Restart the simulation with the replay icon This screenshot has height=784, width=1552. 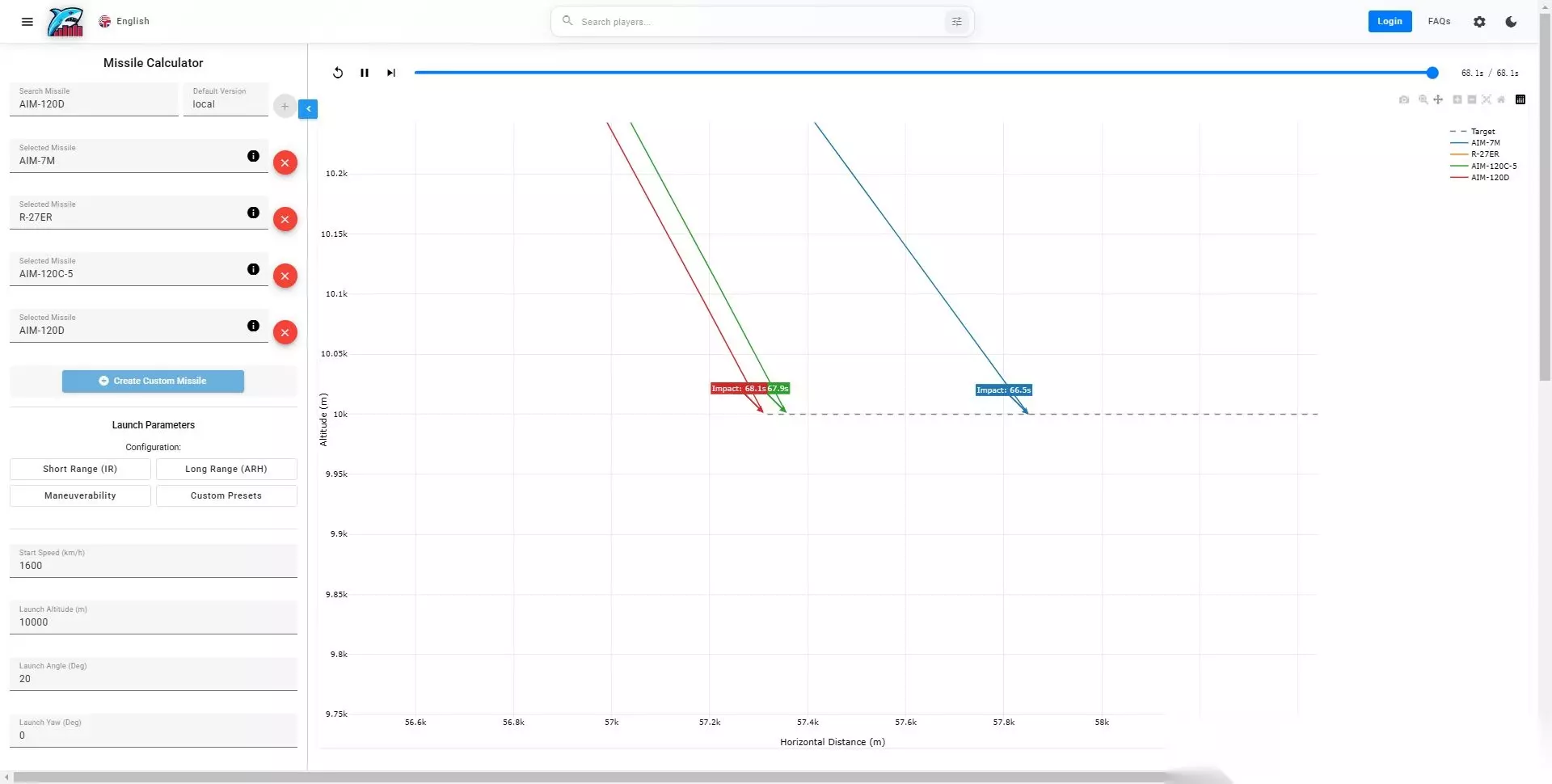coord(338,73)
